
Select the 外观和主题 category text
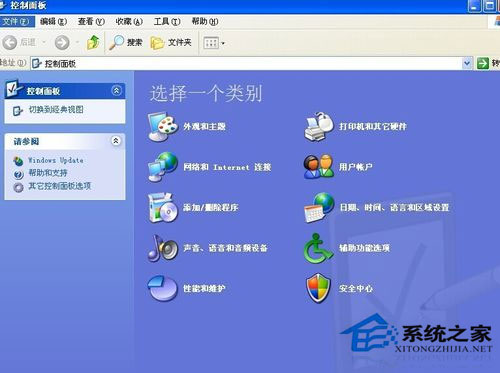204,126
